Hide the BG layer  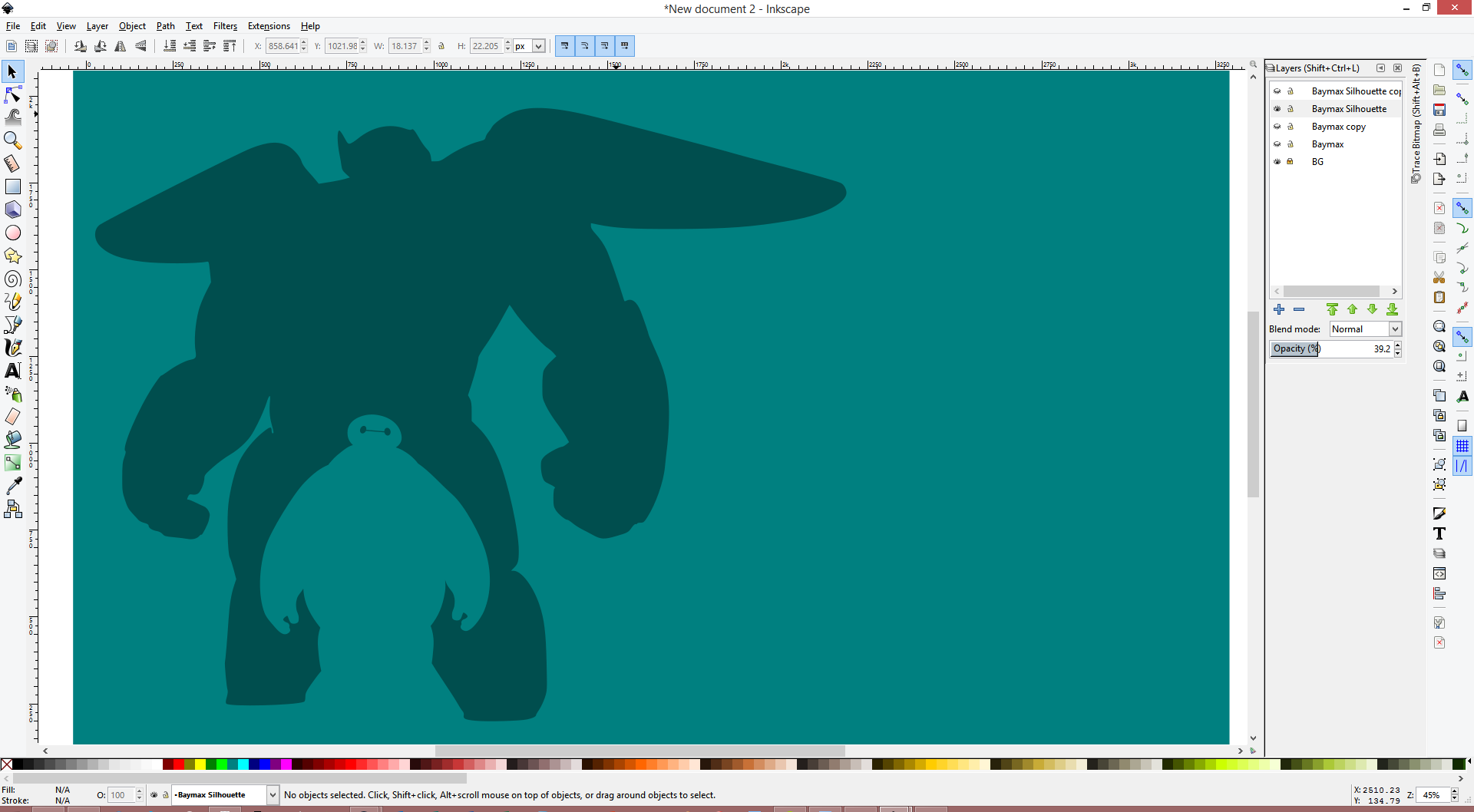click(x=1277, y=162)
